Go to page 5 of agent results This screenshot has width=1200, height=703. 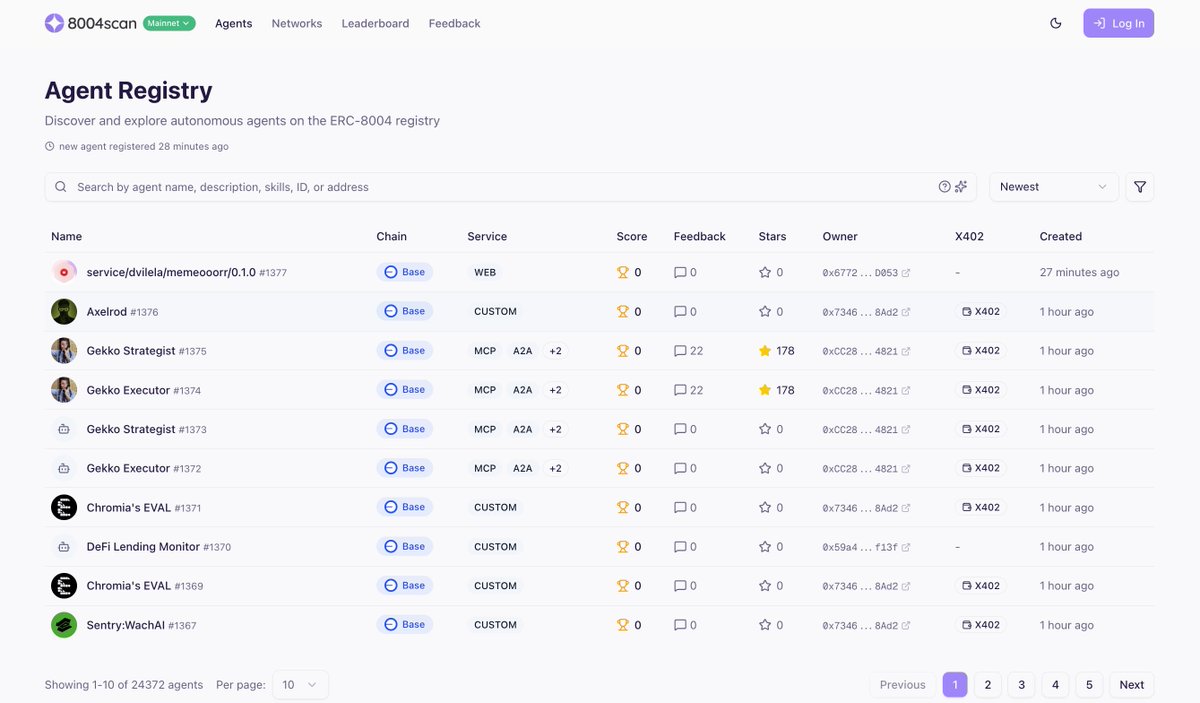pos(1088,684)
